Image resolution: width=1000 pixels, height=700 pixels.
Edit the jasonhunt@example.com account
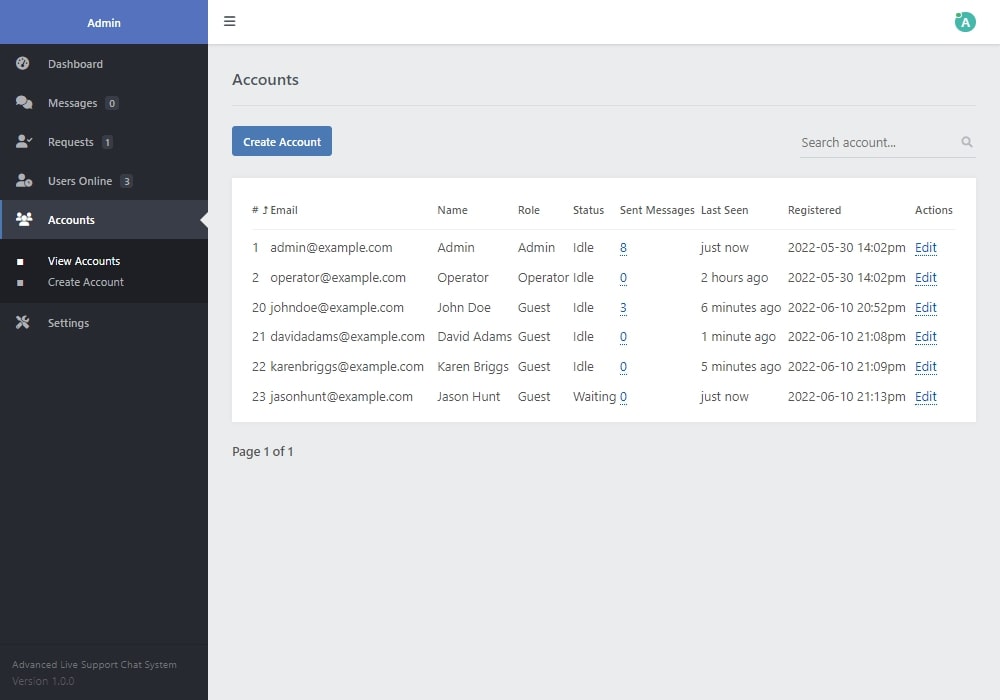point(925,396)
